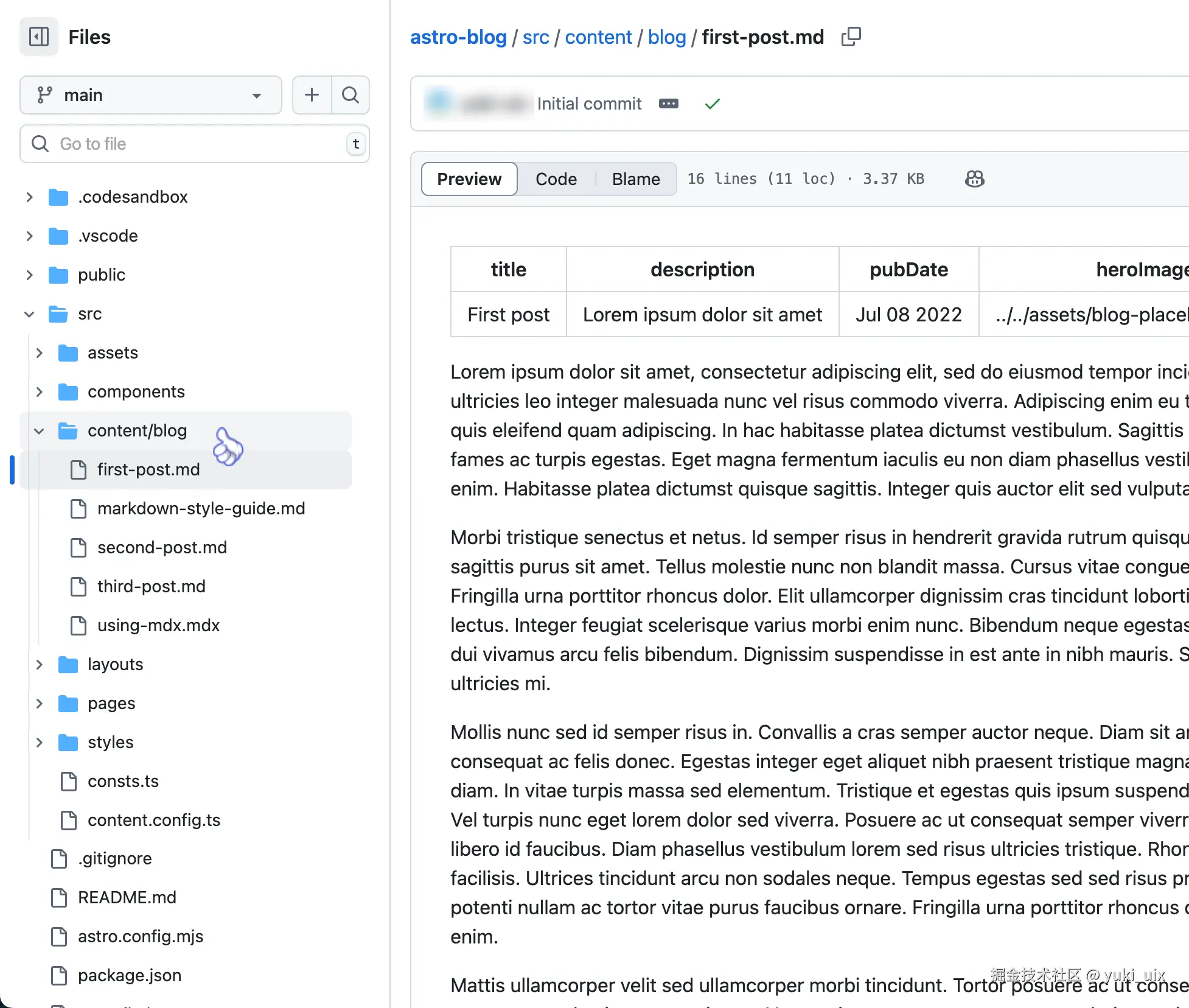Click the branch icon in selector

[x=44, y=95]
